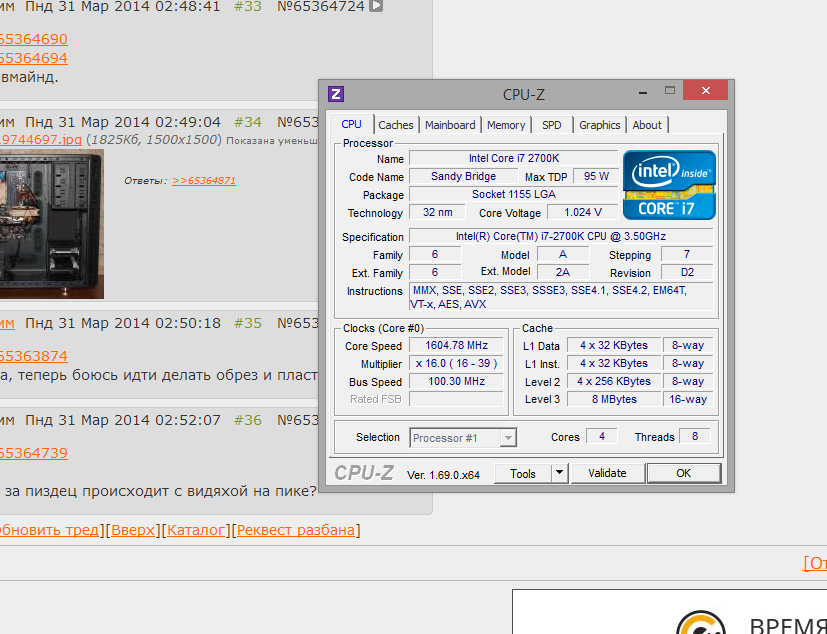Close the CPU-Z window

tap(705, 90)
